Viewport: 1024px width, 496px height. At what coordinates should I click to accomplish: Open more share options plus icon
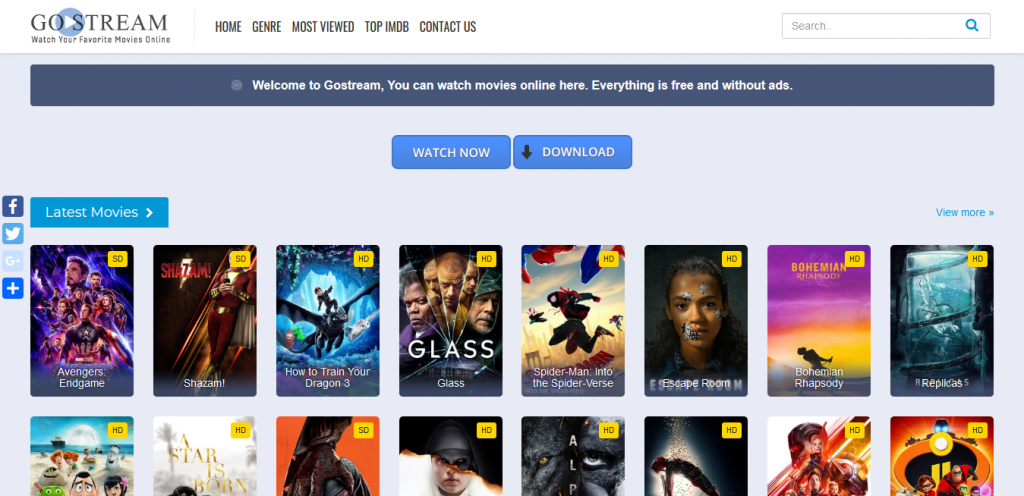13,288
